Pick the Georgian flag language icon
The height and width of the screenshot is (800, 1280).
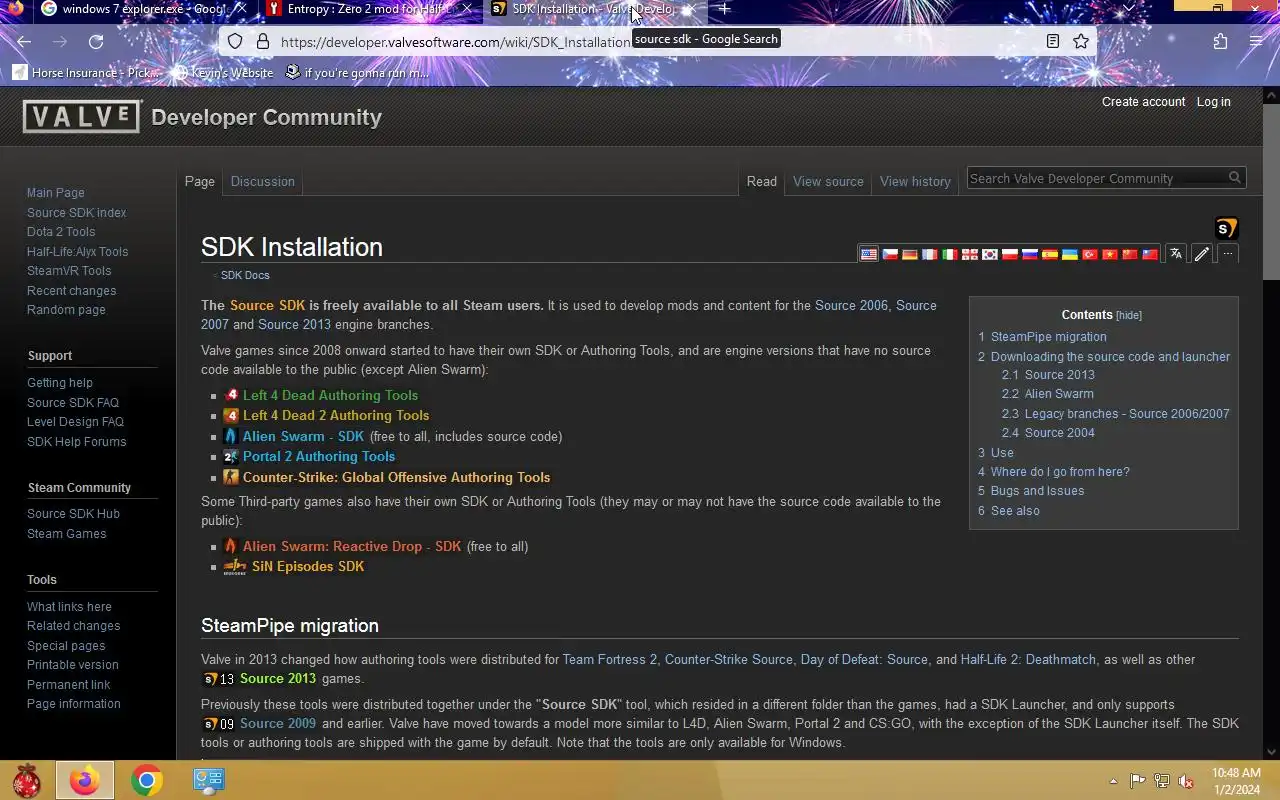(969, 254)
